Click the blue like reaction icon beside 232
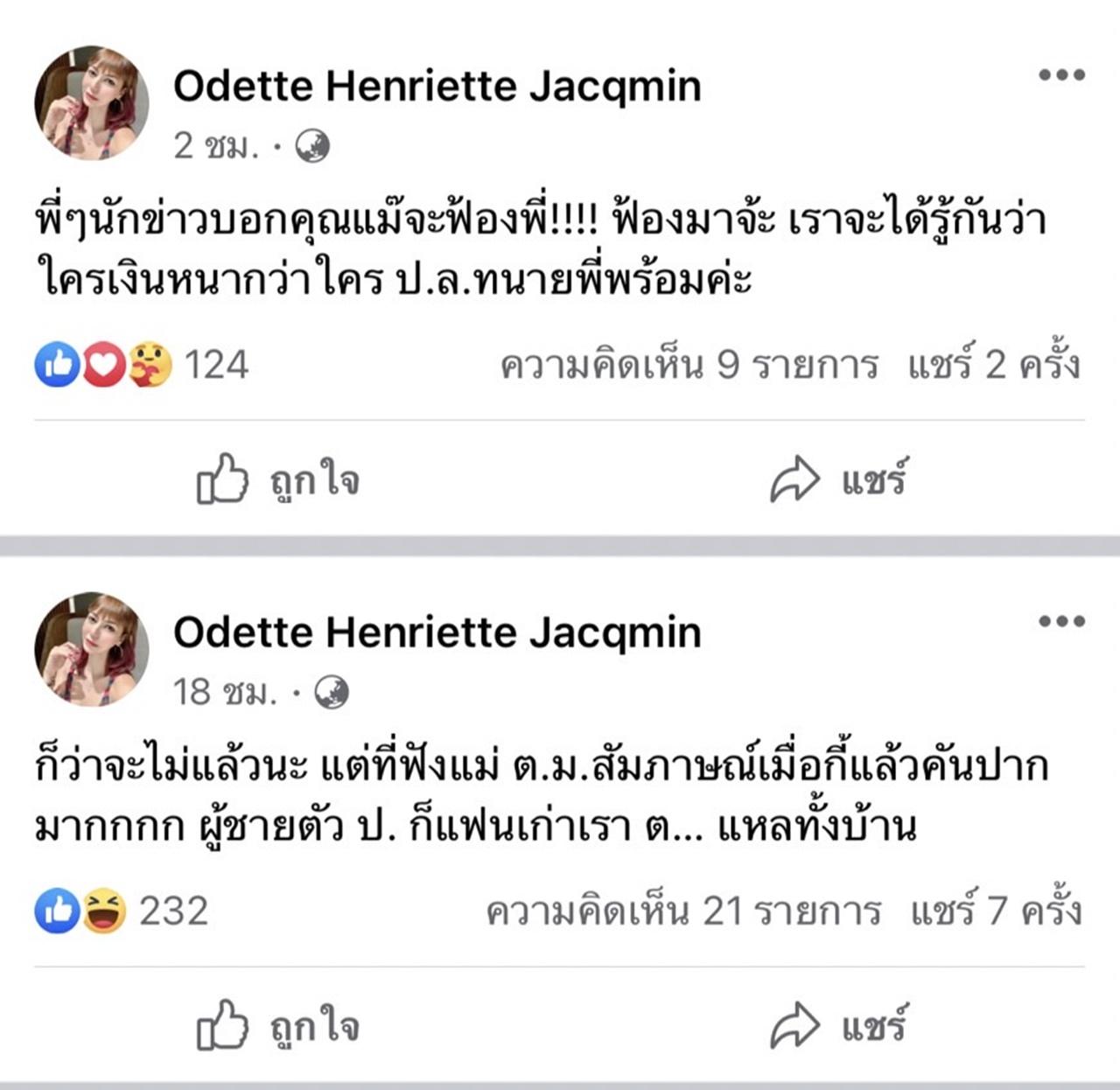The height and width of the screenshot is (1090, 1120). pyautogui.click(x=57, y=911)
